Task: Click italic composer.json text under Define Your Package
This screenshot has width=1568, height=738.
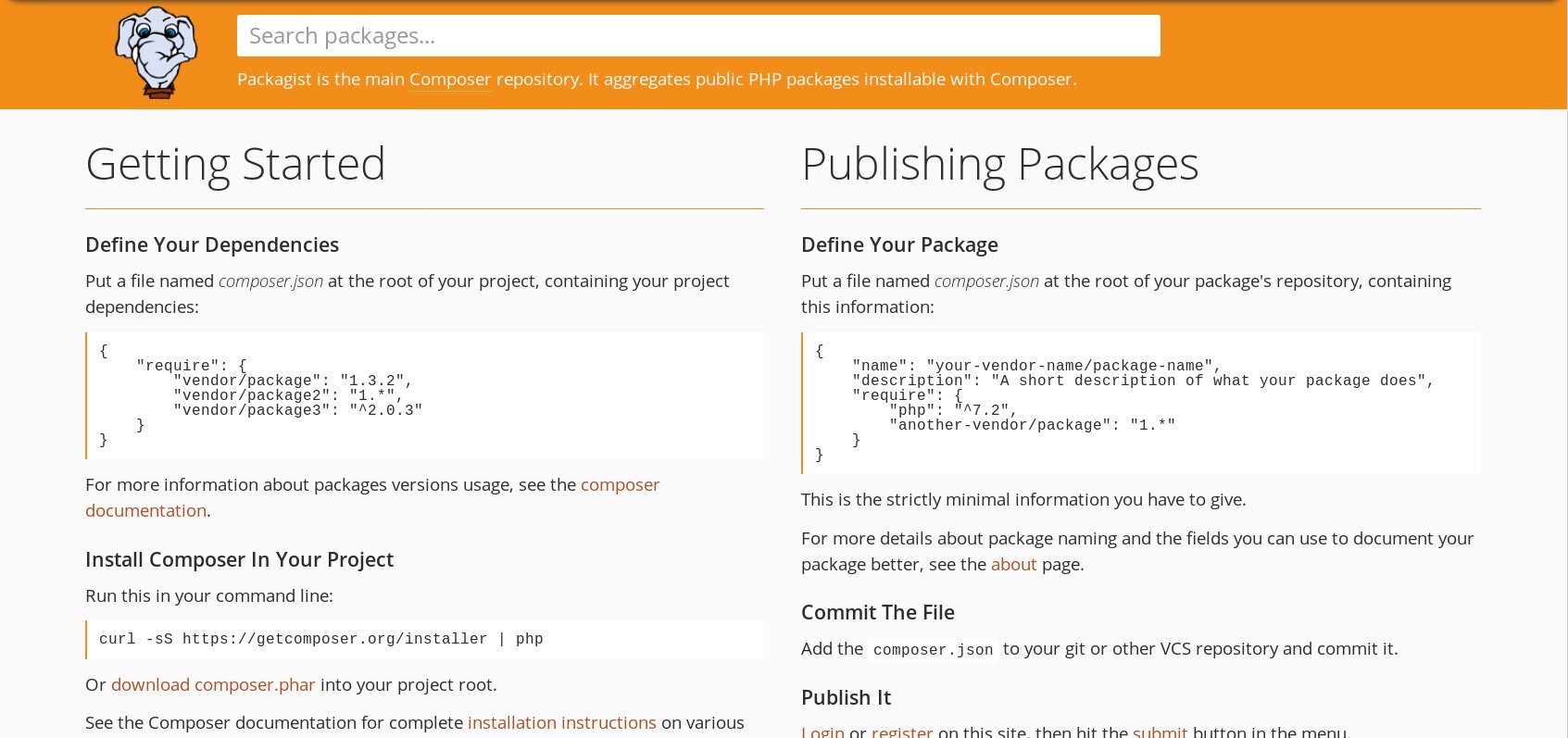Action: tap(986, 281)
